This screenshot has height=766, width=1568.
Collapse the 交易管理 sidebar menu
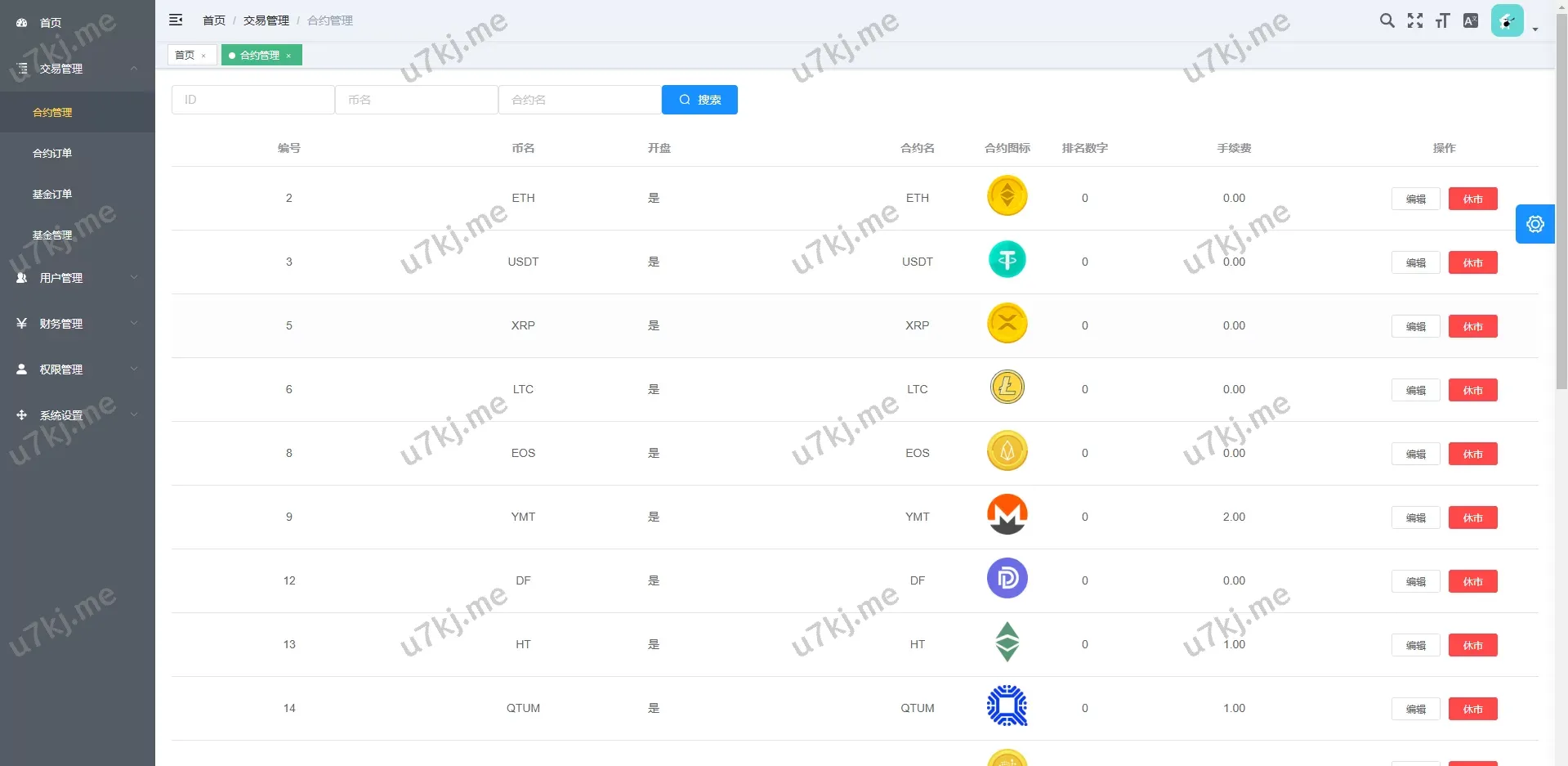pos(78,69)
